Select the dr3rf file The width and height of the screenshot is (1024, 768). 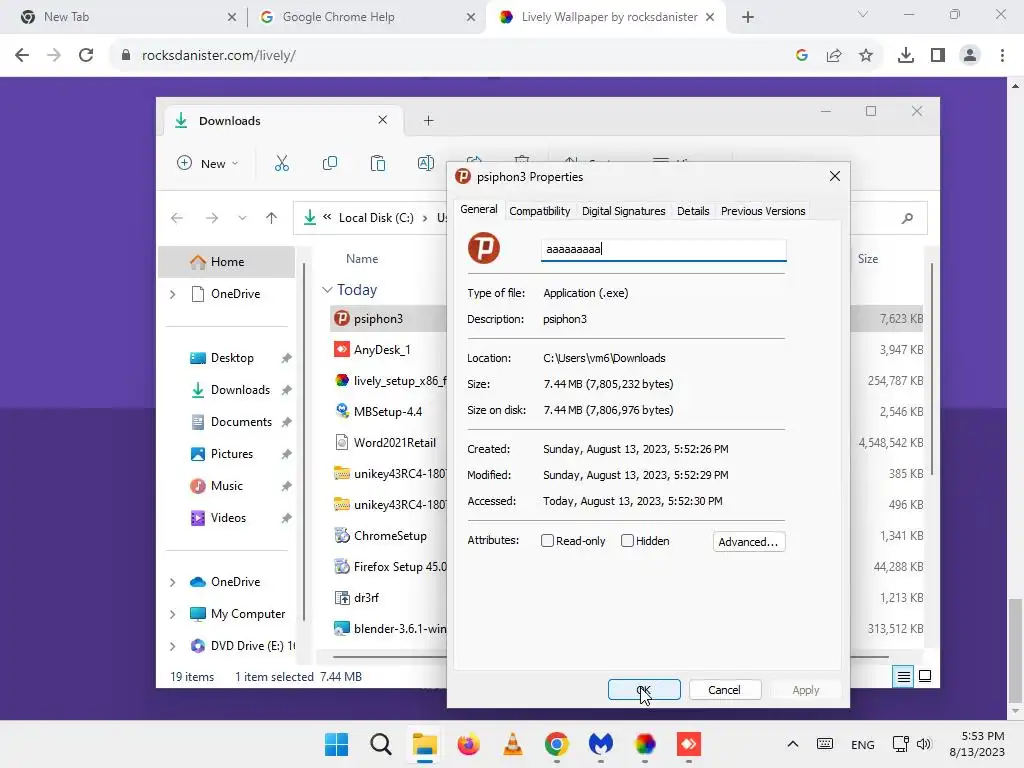tap(366, 598)
